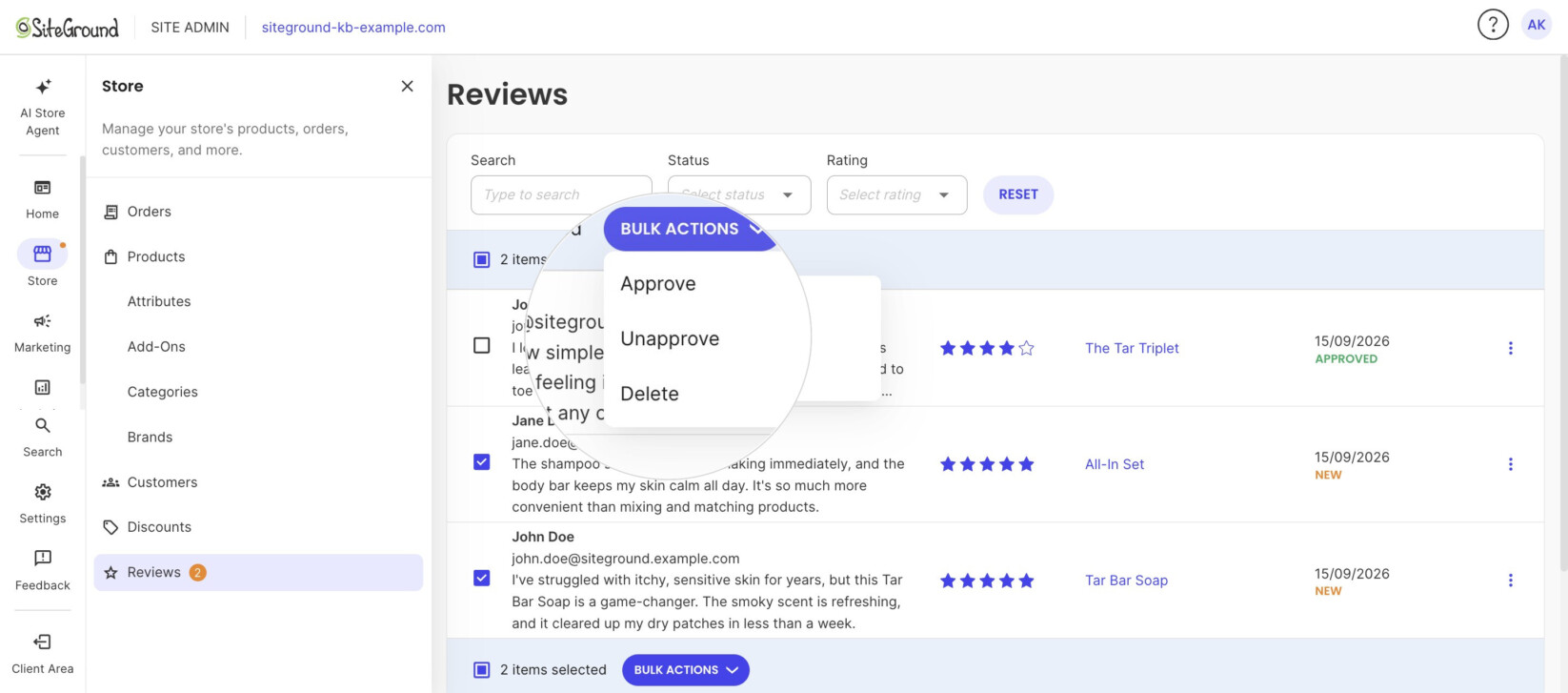Toggle bottom select-all checkbox
The image size is (1568, 693).
point(482,670)
